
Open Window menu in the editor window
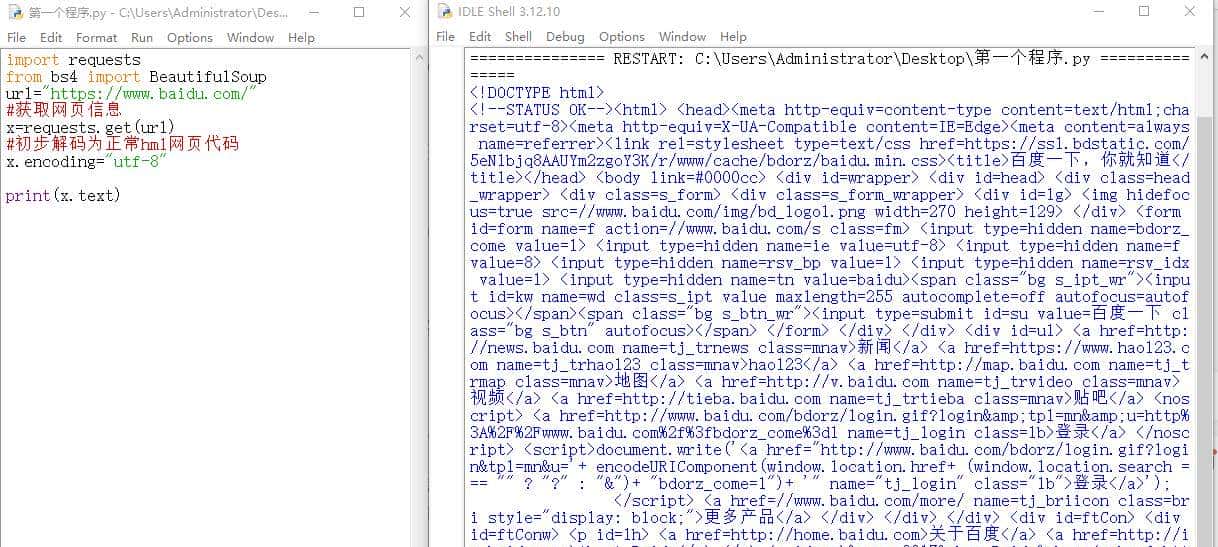[250, 37]
